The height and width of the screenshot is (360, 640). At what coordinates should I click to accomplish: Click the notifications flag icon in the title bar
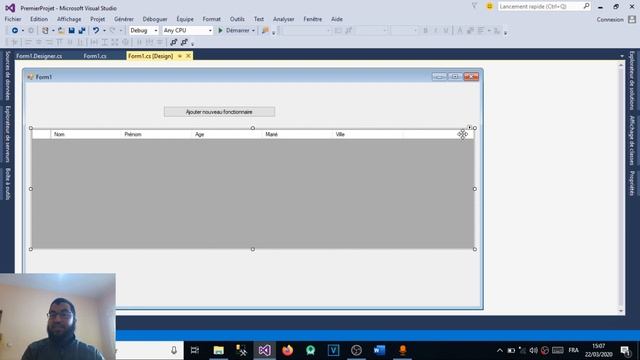(x=474, y=6)
